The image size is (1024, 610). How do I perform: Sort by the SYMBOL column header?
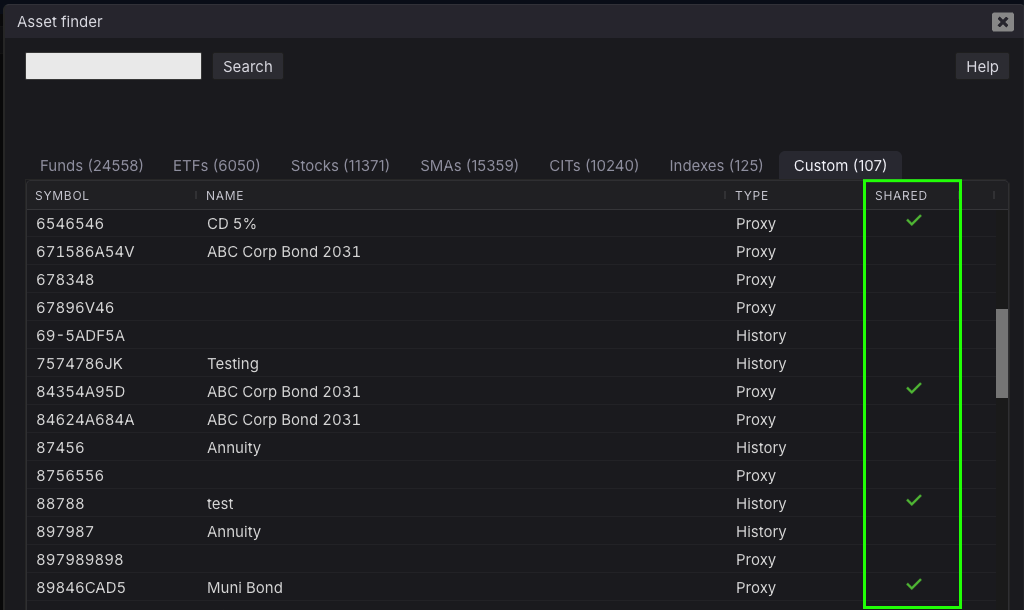coord(62,196)
